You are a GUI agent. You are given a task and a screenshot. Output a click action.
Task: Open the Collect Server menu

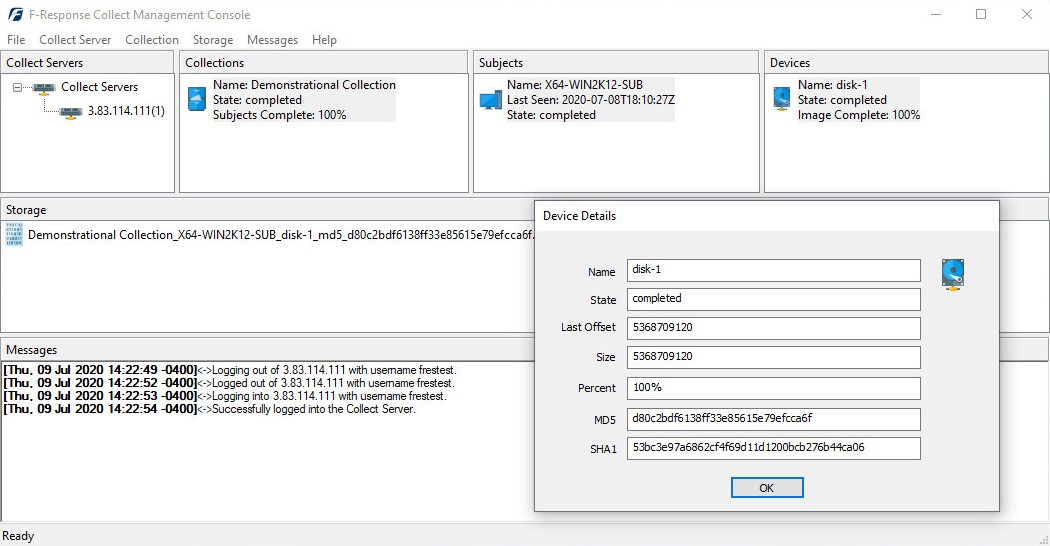point(75,40)
